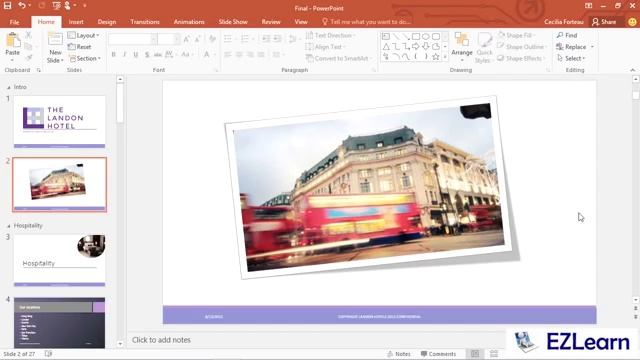Open the File tab
Viewport: 640px width, 360px height.
14,22
